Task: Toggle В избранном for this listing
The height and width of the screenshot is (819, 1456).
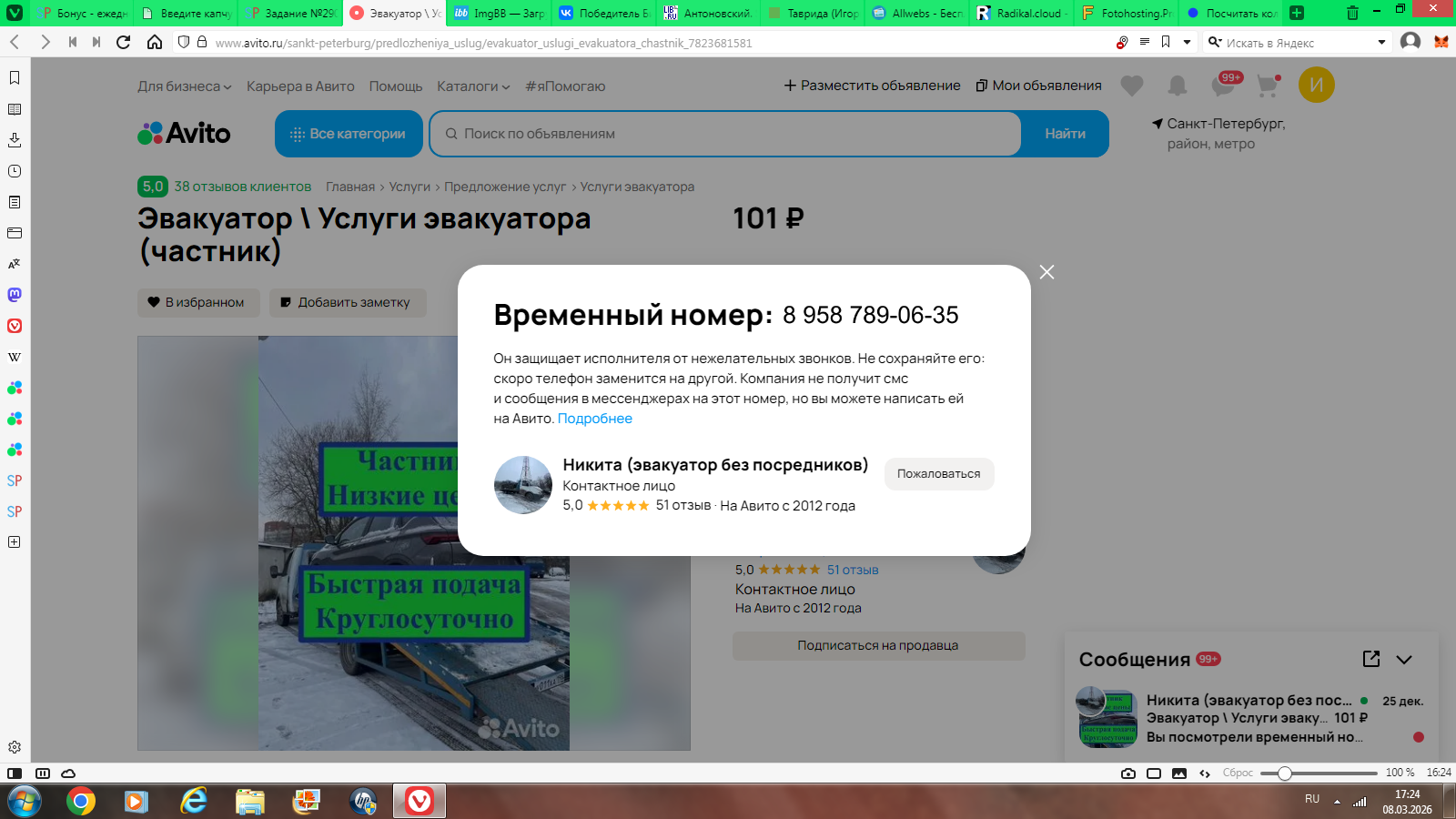Action: (198, 303)
